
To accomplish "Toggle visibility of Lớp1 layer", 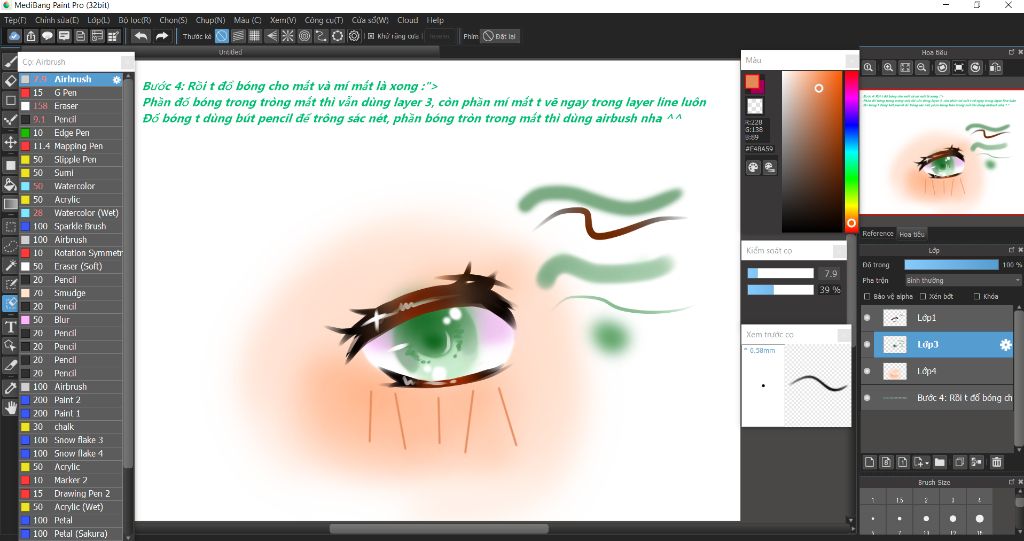I will point(867,318).
